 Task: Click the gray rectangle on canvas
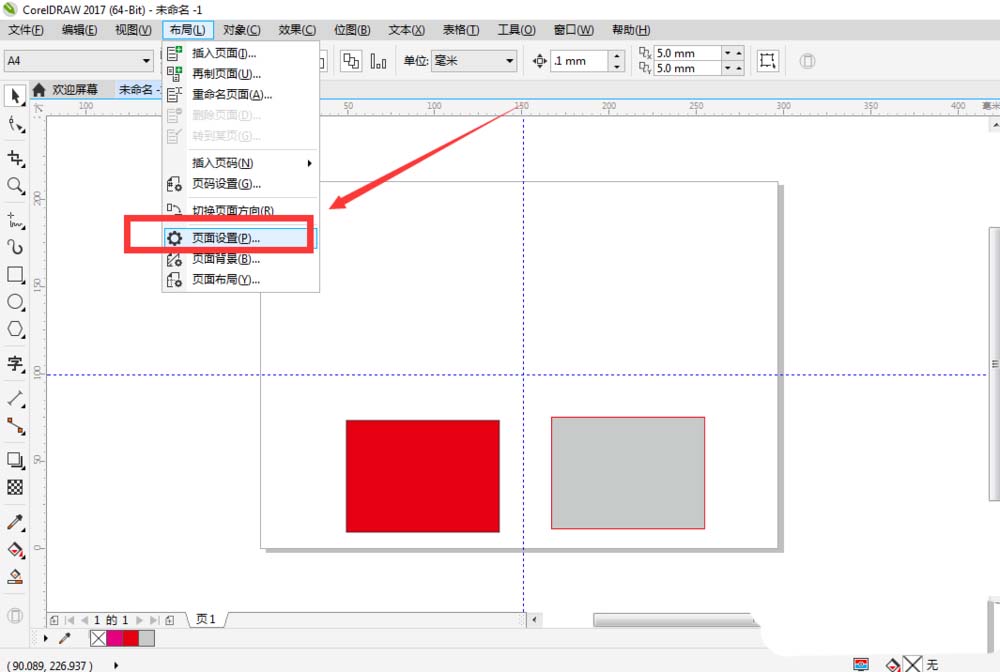[628, 473]
